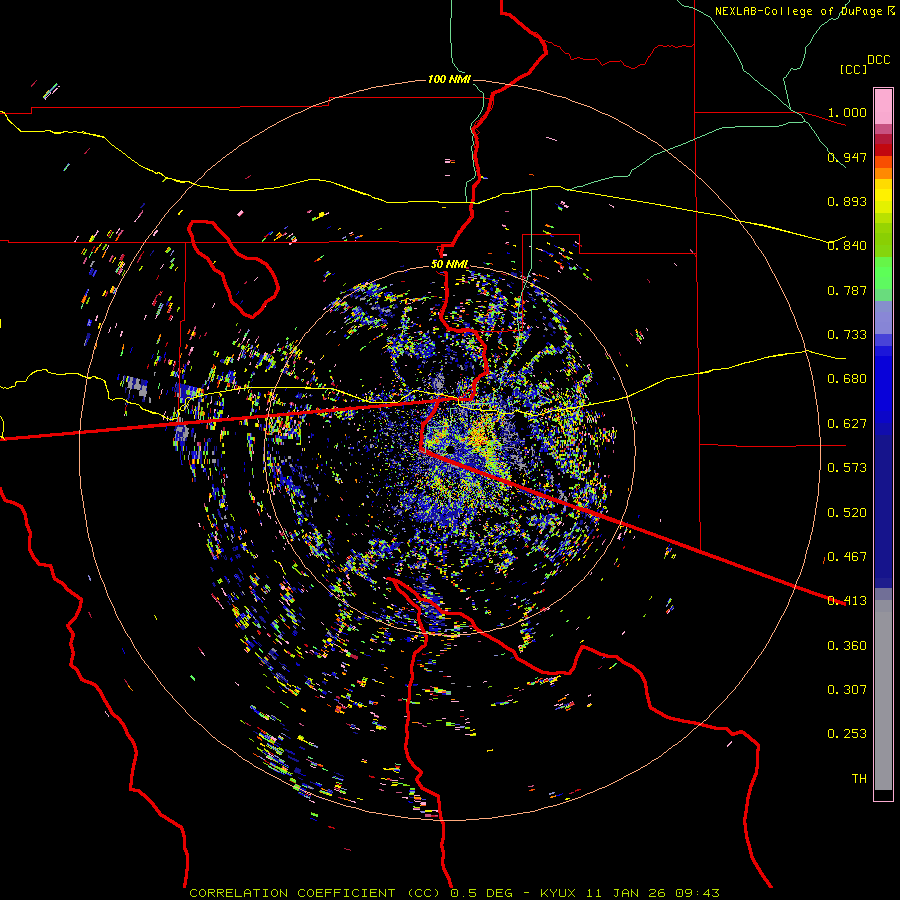Click the KYUX radar site identifier

click(x=558, y=893)
